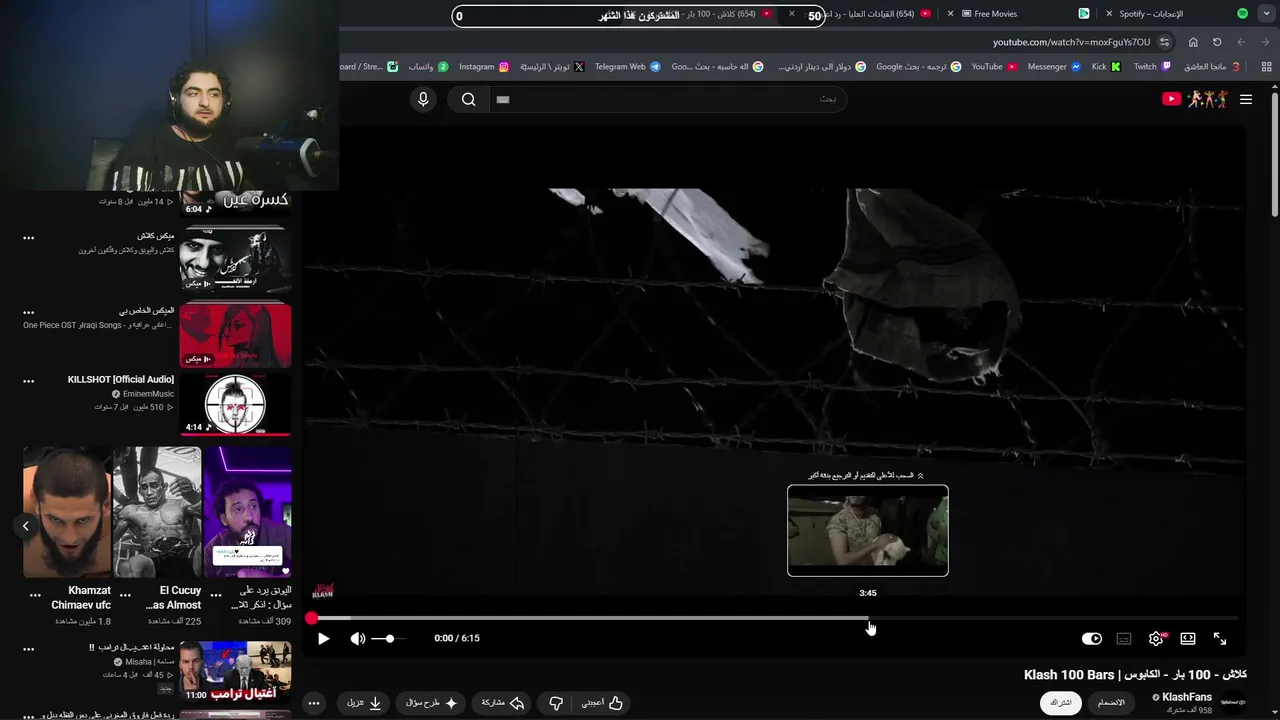
Task: Click the share button below video
Action: coord(503,703)
